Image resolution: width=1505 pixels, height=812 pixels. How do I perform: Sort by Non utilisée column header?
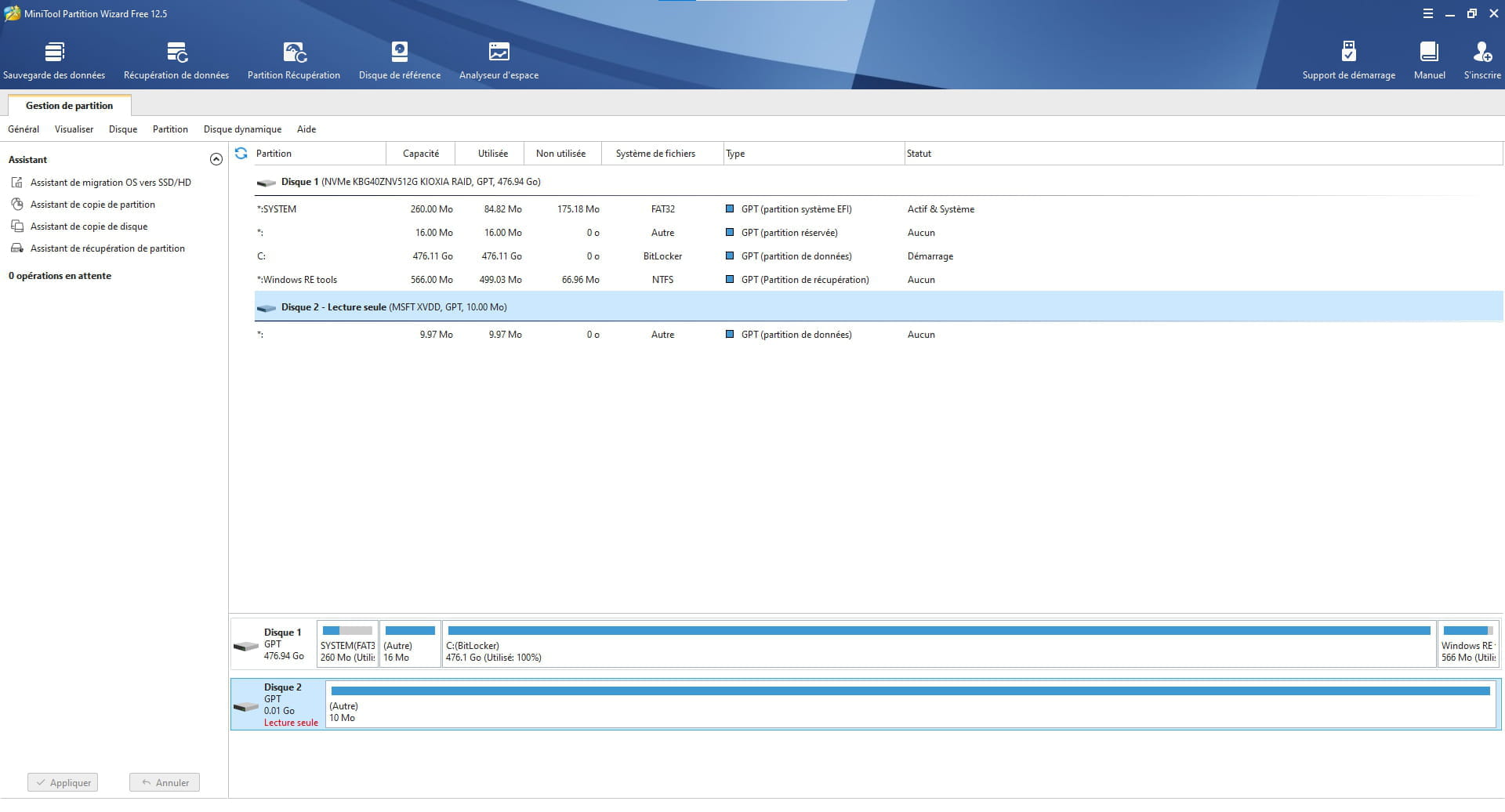561,154
